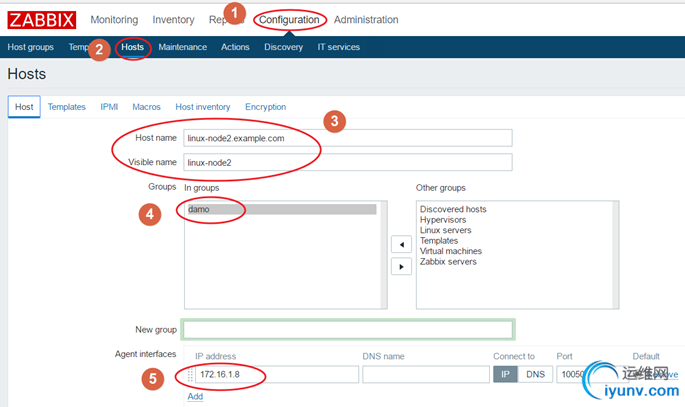Add a new agent interface
This screenshot has width=685, height=407.
click(x=195, y=397)
